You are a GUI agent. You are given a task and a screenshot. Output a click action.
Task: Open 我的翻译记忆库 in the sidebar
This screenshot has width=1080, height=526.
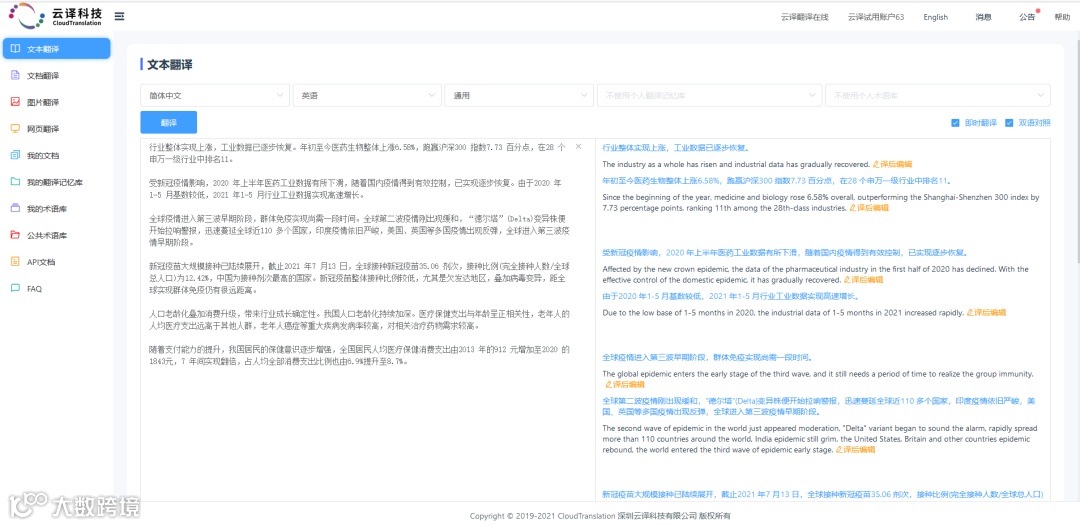pyautogui.click(x=56, y=182)
